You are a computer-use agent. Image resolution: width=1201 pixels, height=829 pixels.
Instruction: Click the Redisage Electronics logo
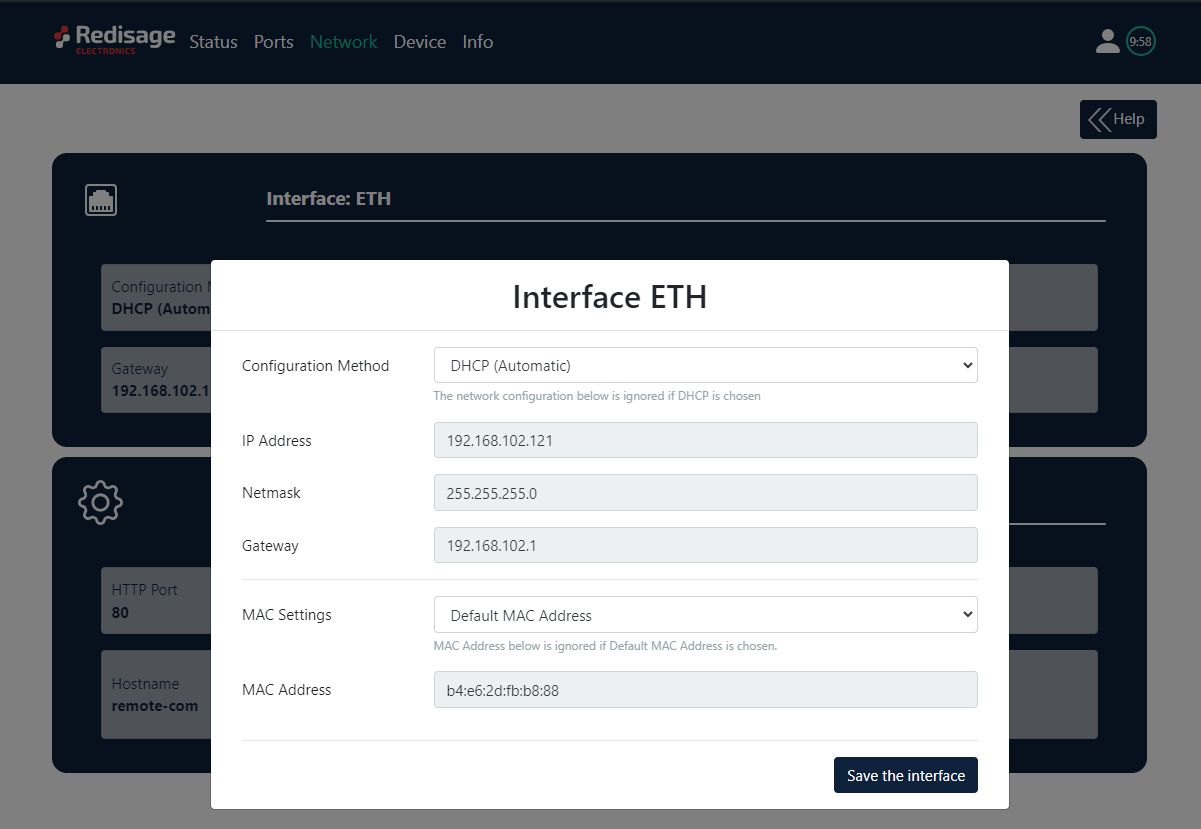pyautogui.click(x=114, y=40)
